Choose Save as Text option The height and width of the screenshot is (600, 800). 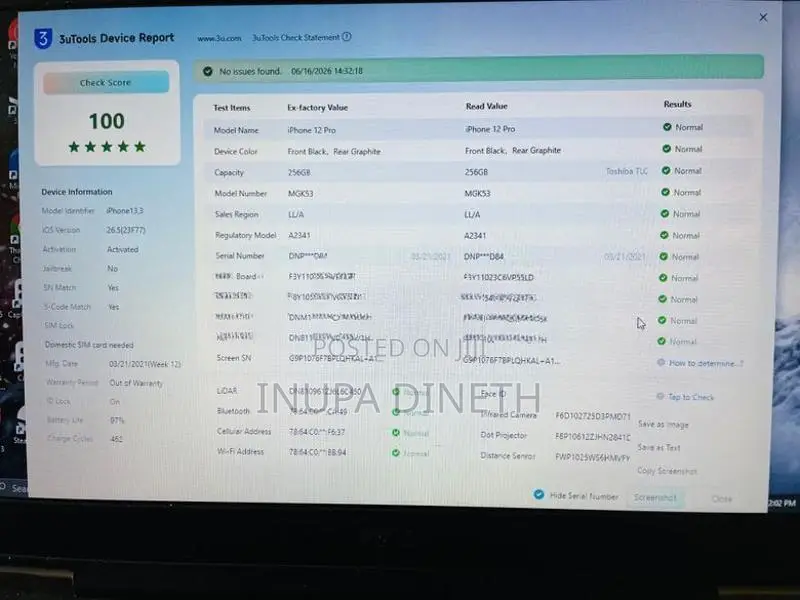tap(659, 447)
